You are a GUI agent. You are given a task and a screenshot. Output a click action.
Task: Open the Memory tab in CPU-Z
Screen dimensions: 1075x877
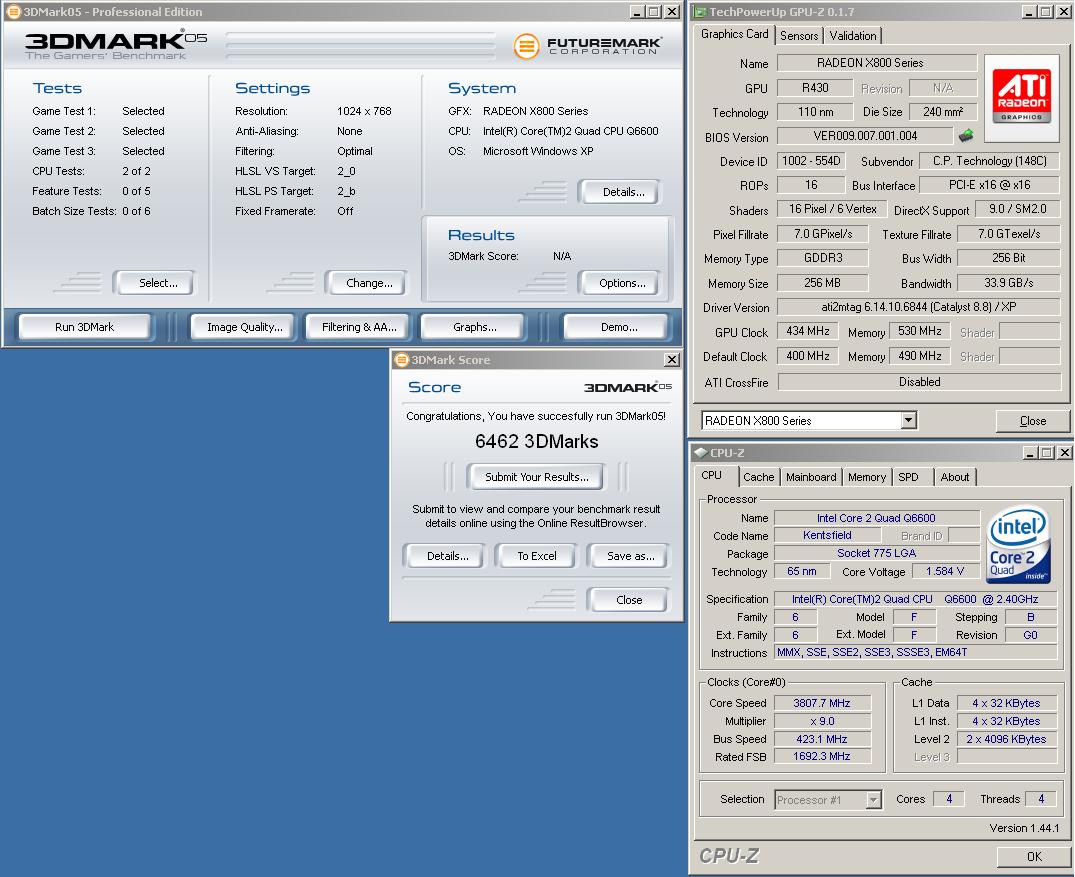(x=867, y=477)
